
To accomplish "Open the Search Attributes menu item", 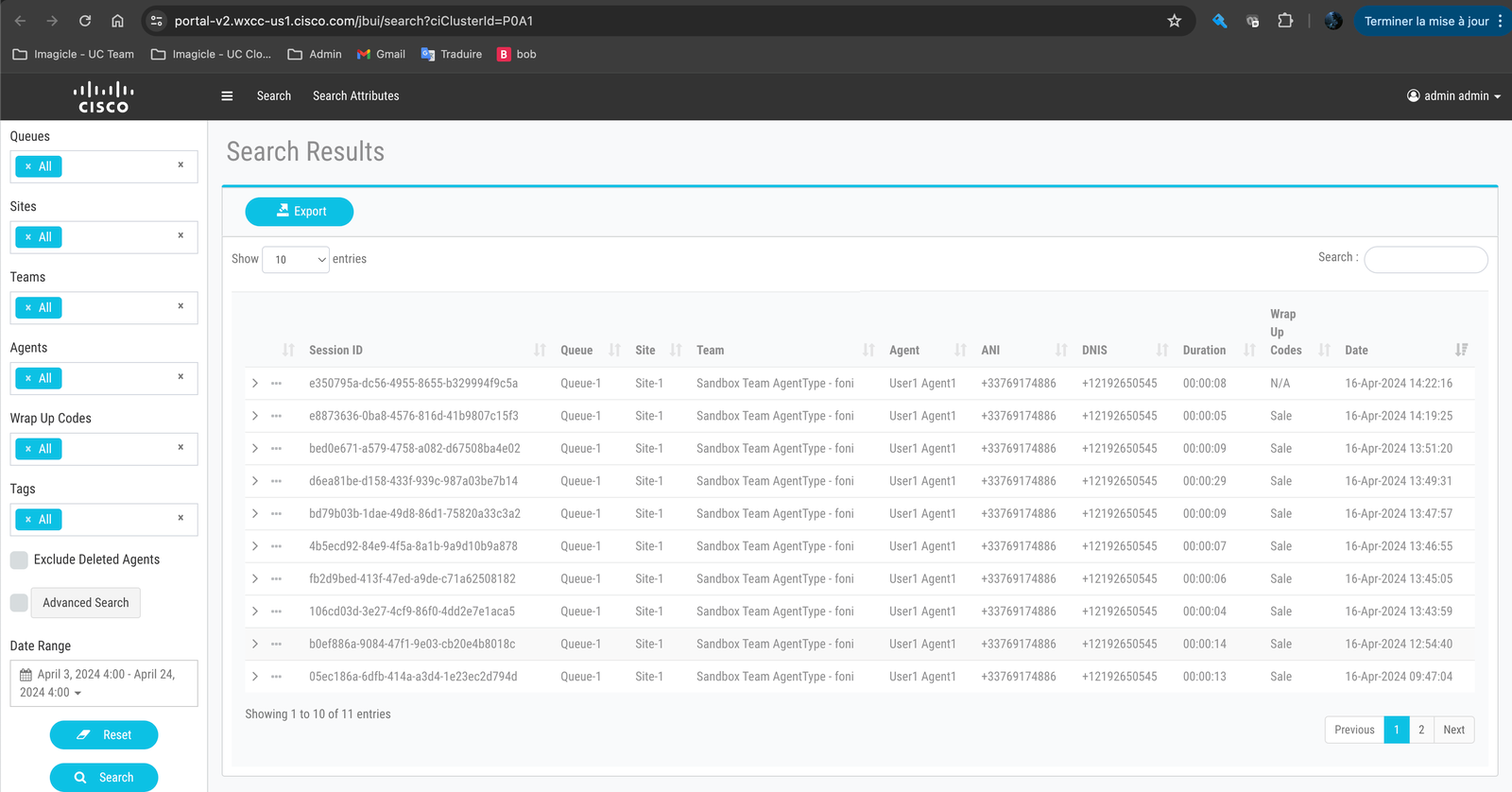I will coord(355,95).
